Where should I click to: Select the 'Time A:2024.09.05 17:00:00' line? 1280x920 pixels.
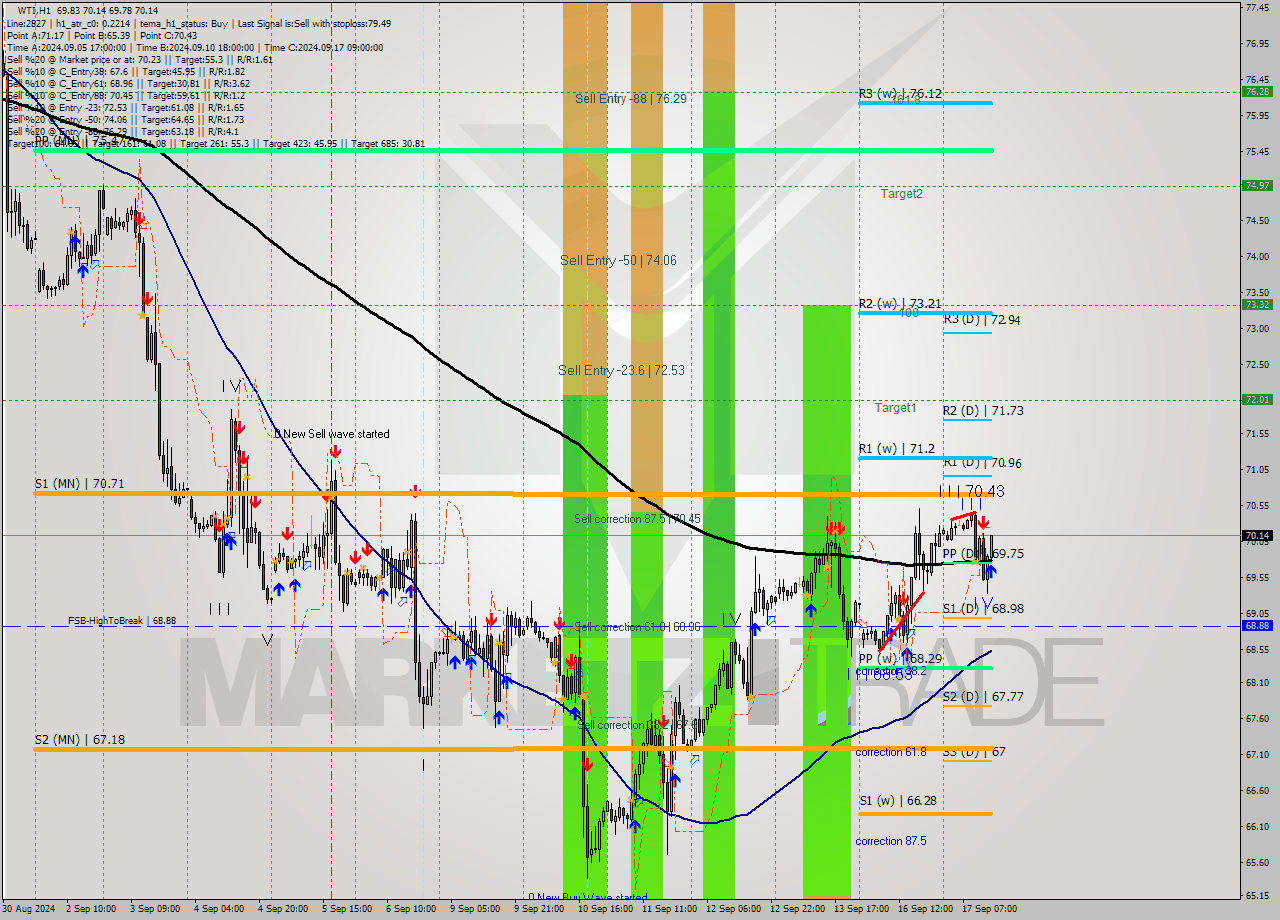coord(66,47)
